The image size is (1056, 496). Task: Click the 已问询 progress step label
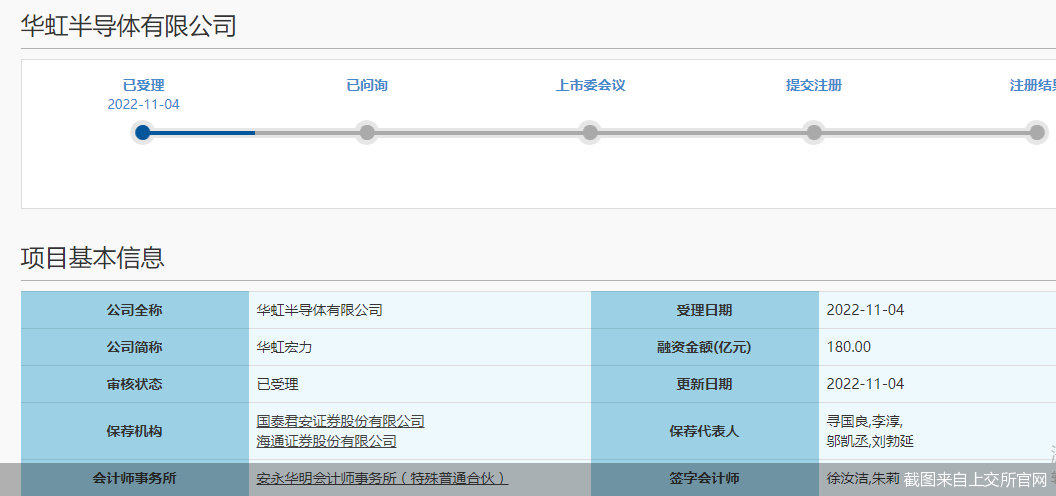(x=367, y=86)
